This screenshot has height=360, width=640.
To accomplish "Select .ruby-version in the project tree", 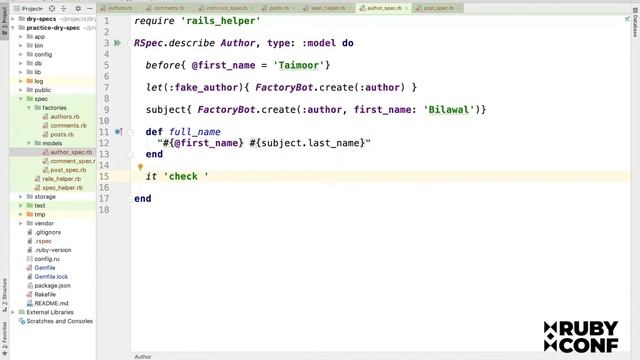I will (53, 250).
